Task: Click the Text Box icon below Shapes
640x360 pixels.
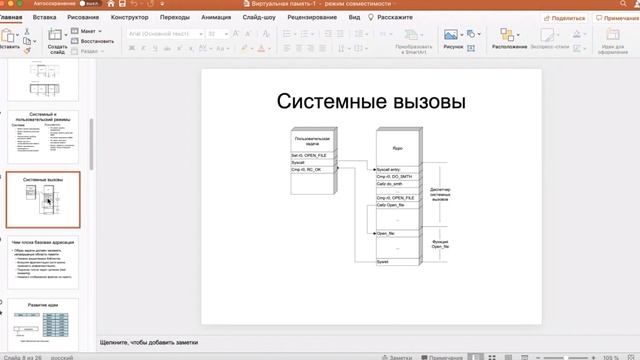Action: pos(471,48)
